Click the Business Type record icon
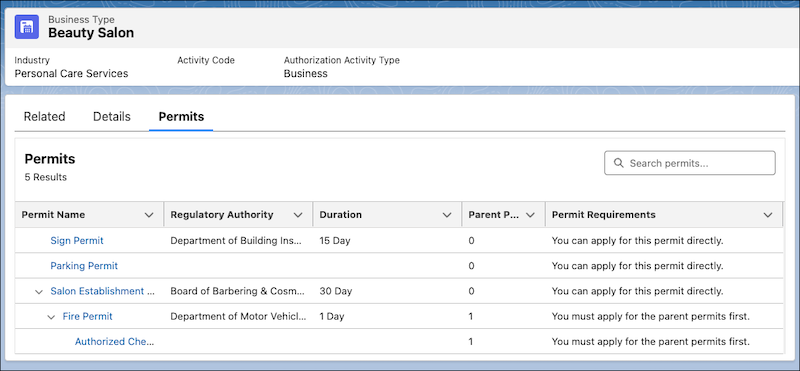 tap(27, 27)
